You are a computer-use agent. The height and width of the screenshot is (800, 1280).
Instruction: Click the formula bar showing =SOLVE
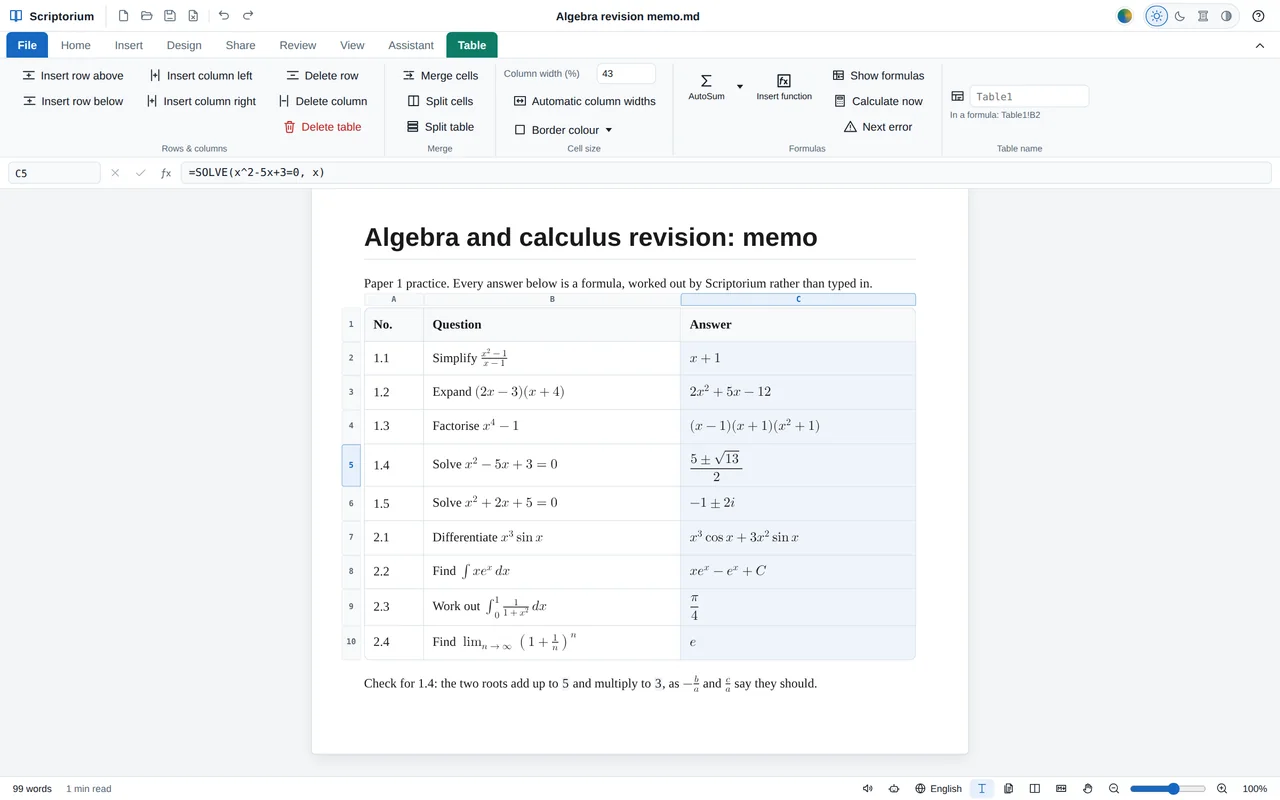point(726,173)
